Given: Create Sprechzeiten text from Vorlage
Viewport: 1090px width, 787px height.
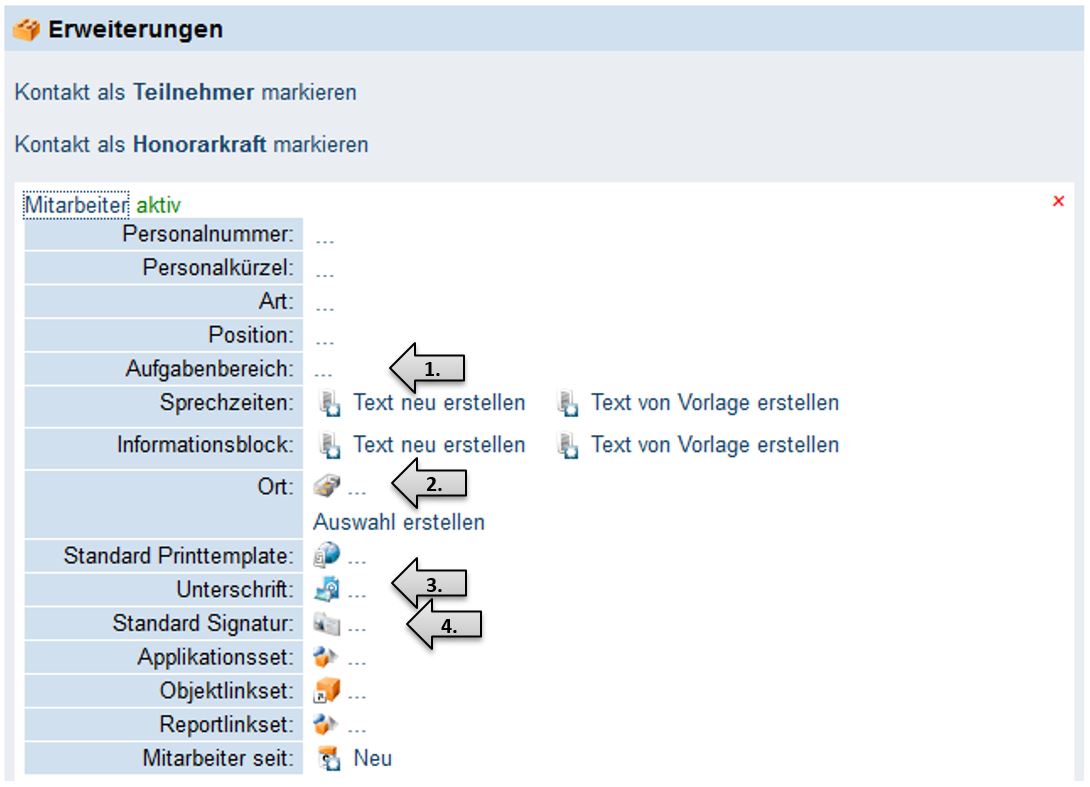Looking at the screenshot, I should [x=714, y=403].
